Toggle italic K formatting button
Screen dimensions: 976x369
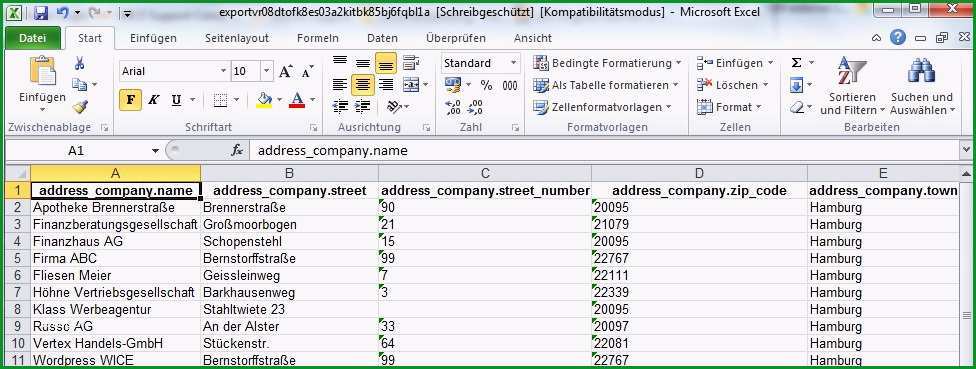[153, 100]
